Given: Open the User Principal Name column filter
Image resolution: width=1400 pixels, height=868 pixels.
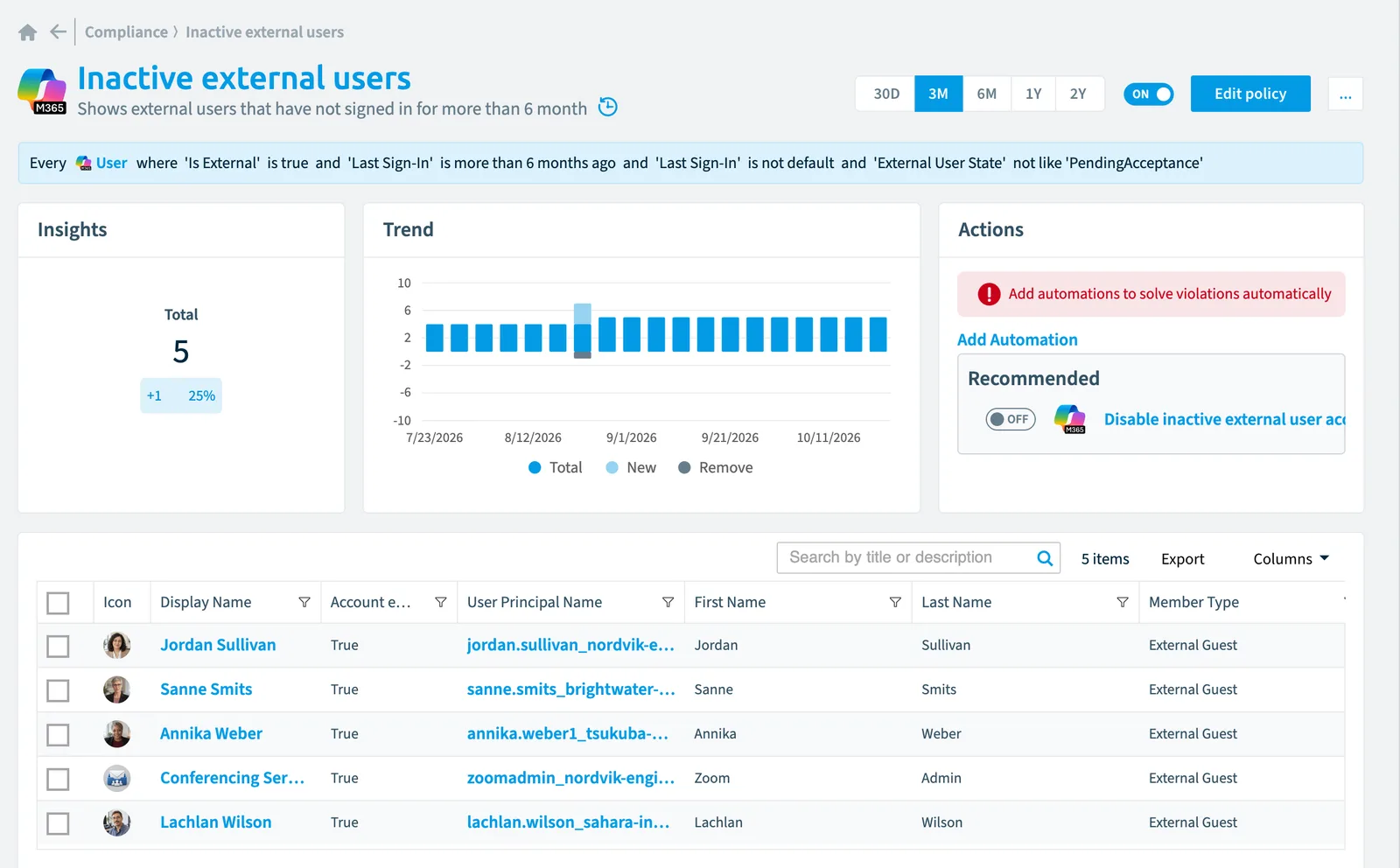Looking at the screenshot, I should pyautogui.click(x=668, y=602).
